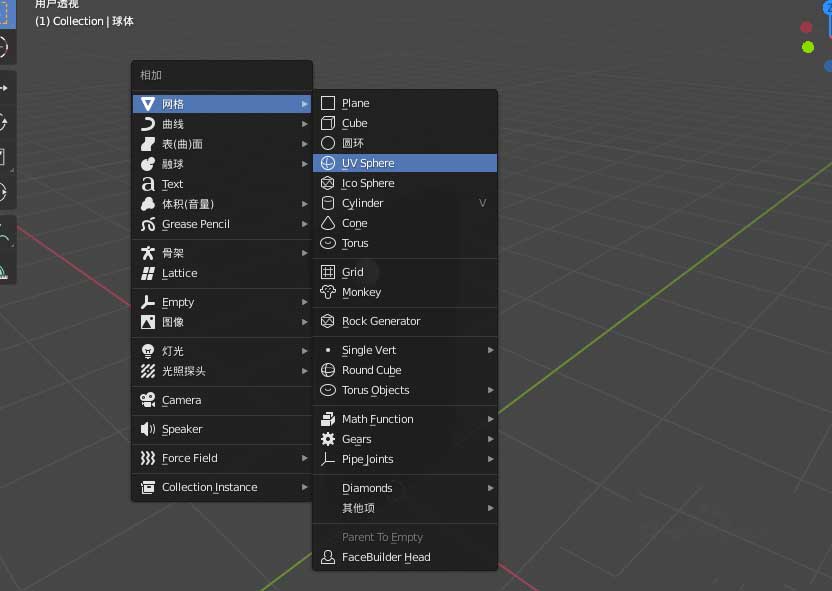Image resolution: width=832 pixels, height=591 pixels.
Task: Choose the 其他项 menu entry
Action: 405,508
